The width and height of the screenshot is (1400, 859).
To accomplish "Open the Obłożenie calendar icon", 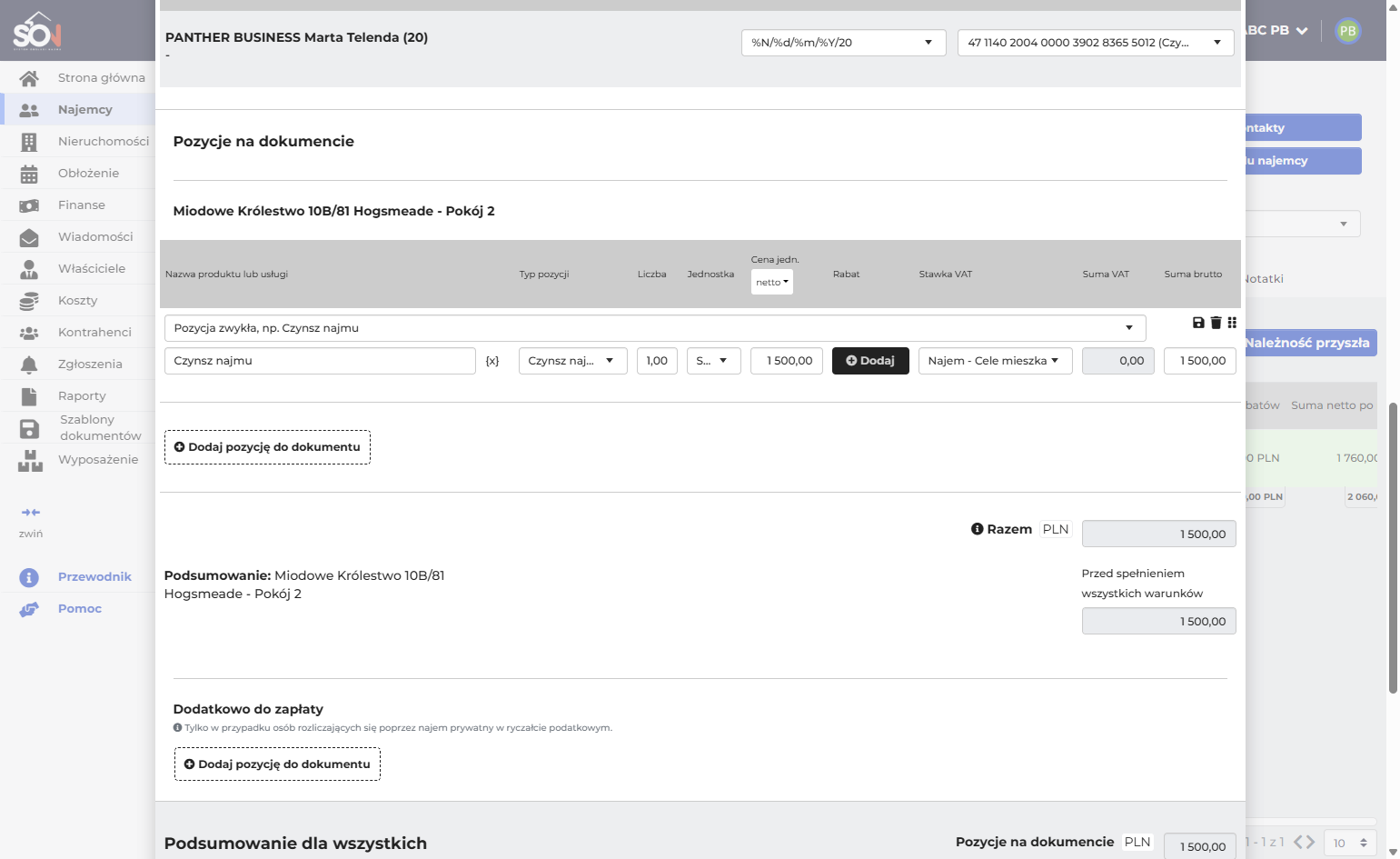I will pyautogui.click(x=29, y=174).
